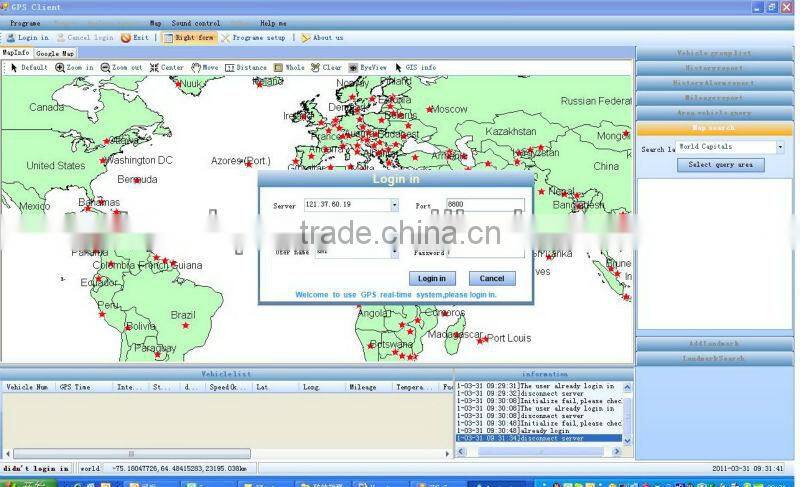800x487 pixels.
Task: Click the Select query area button
Action: 720,165
